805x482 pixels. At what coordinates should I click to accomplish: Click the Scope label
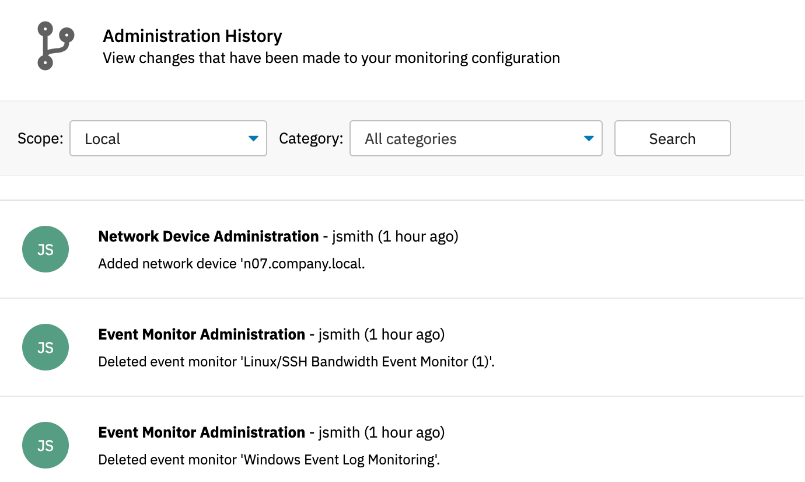pyautogui.click(x=40, y=139)
